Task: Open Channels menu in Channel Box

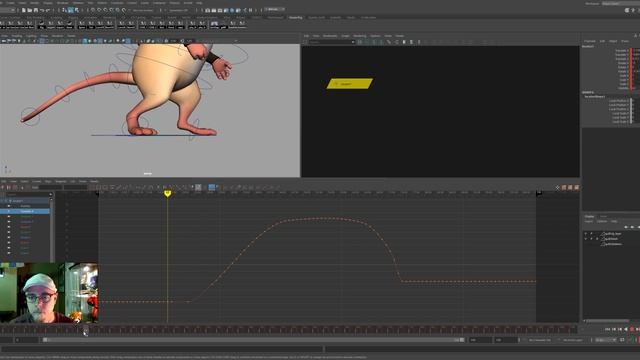Action: [590, 41]
